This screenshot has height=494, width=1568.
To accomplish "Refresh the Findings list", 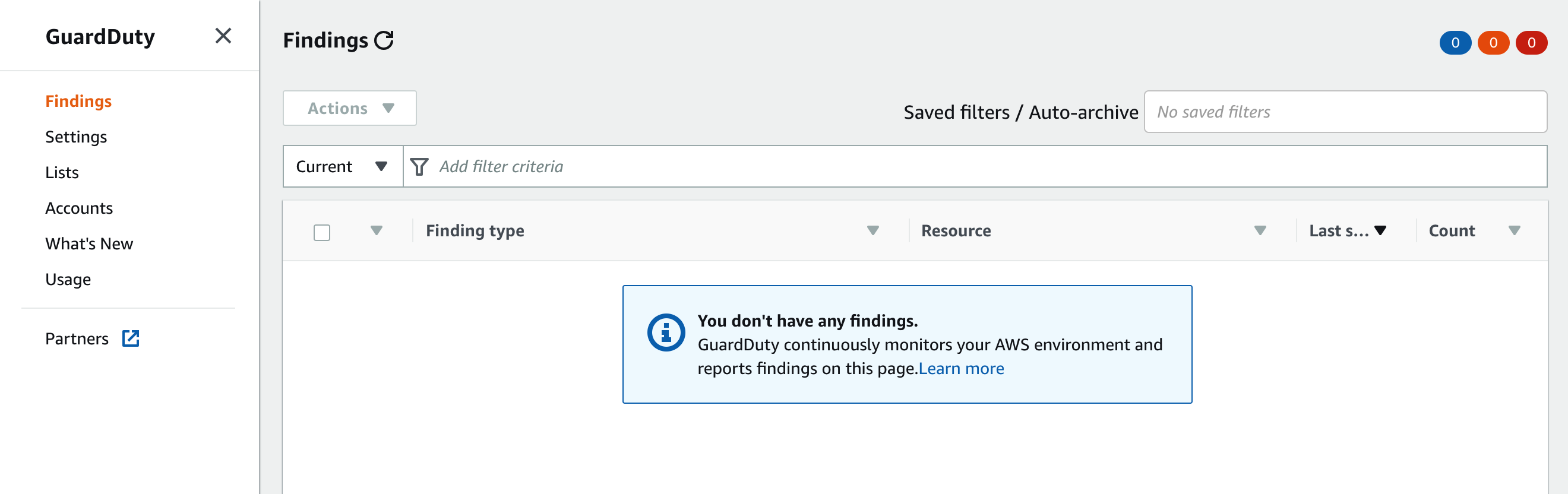I will pos(384,41).
